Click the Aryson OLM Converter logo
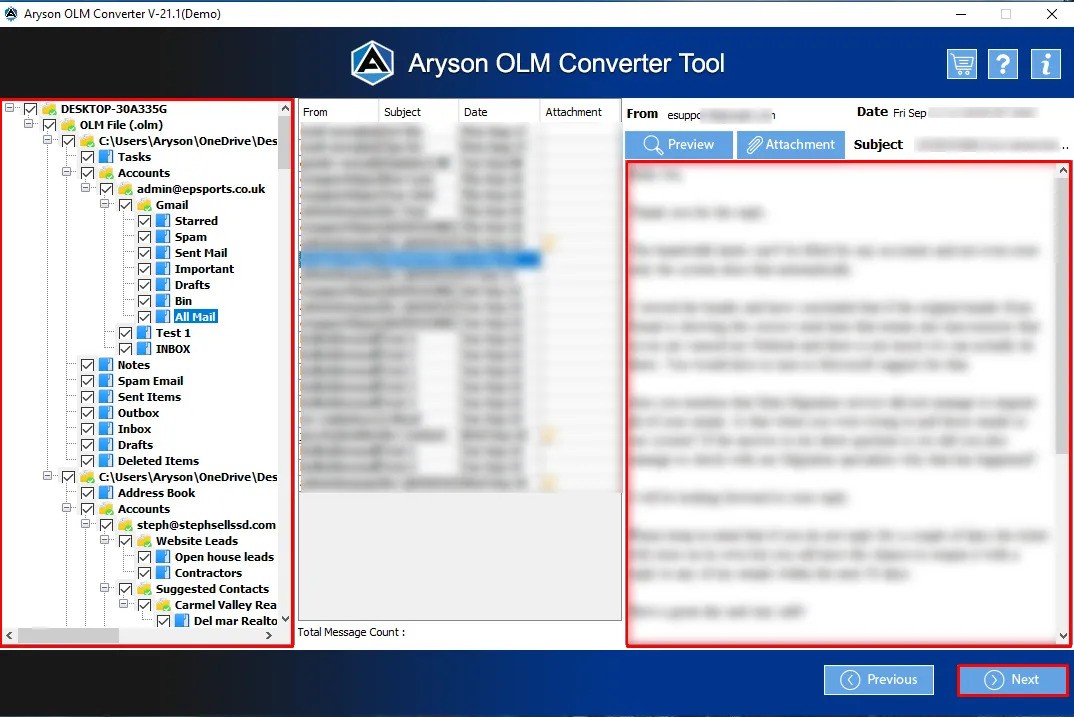This screenshot has width=1074, height=717. tap(372, 63)
